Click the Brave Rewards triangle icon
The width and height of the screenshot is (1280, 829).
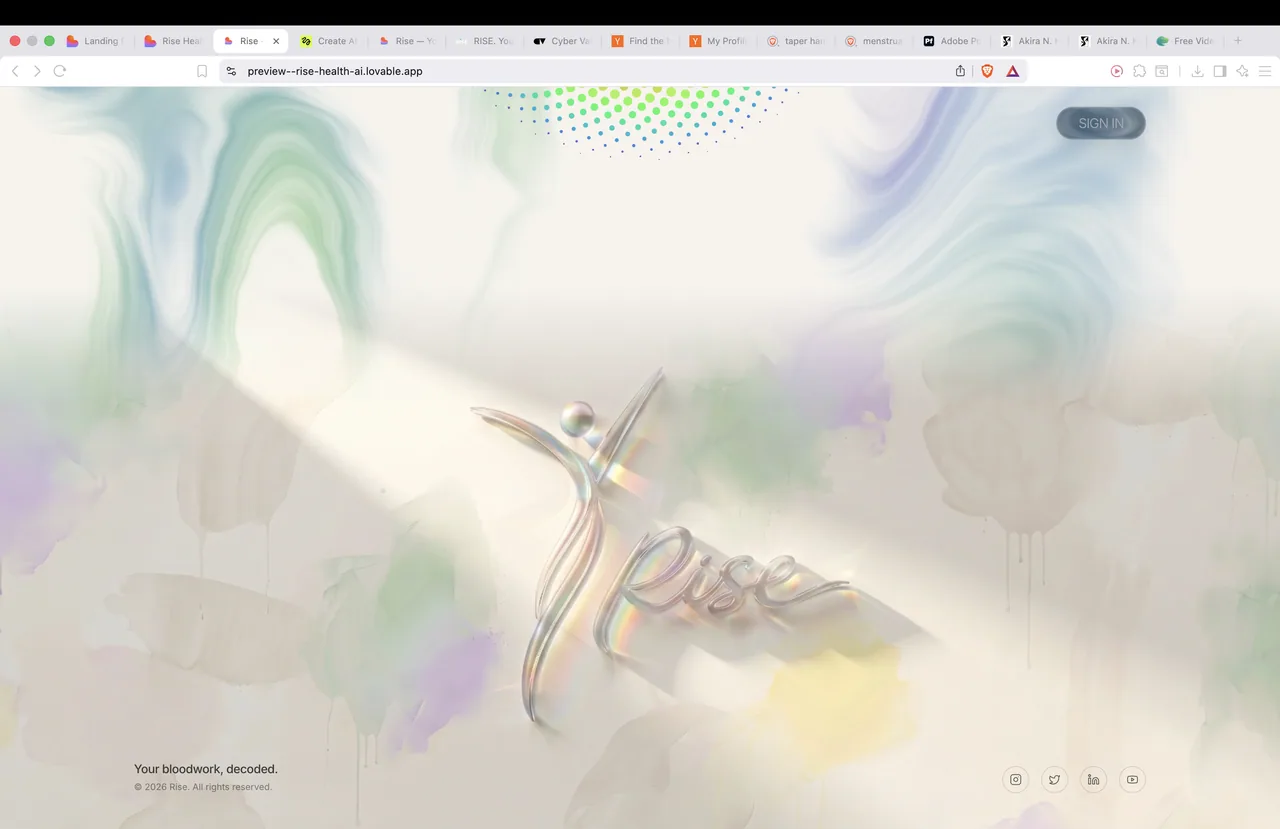tap(1013, 71)
